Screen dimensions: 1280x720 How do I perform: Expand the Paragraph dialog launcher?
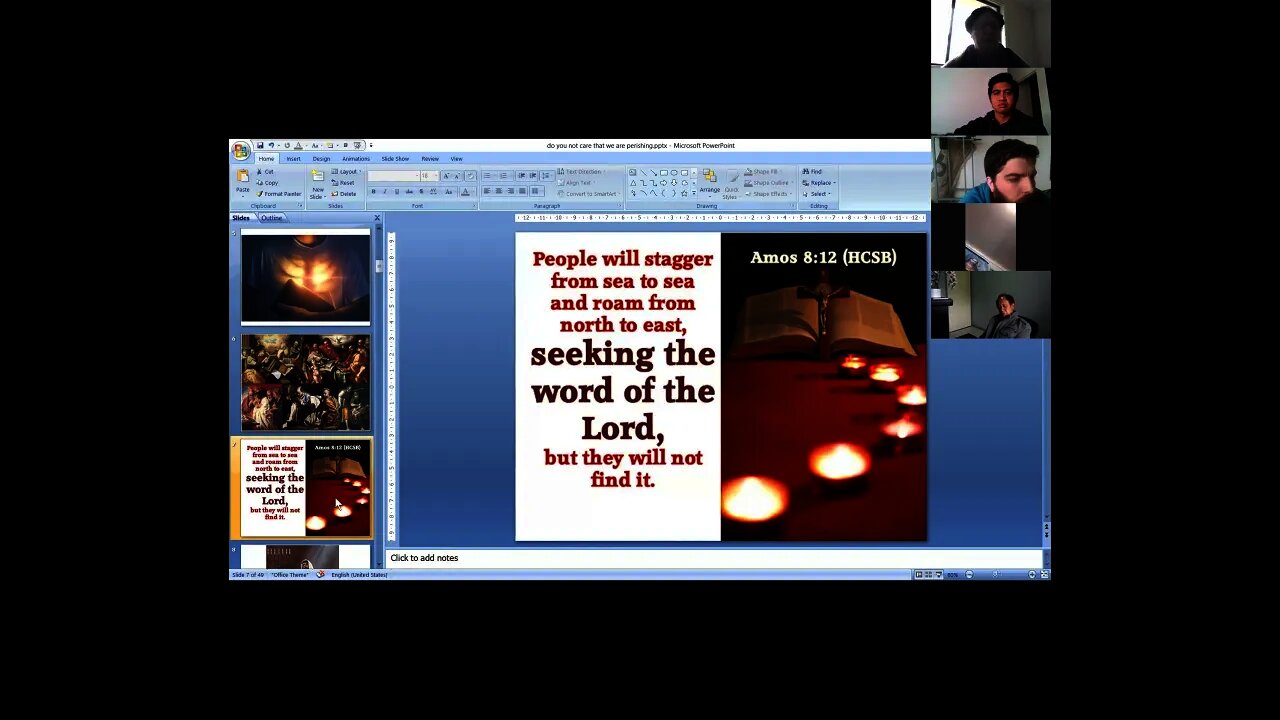(x=620, y=206)
